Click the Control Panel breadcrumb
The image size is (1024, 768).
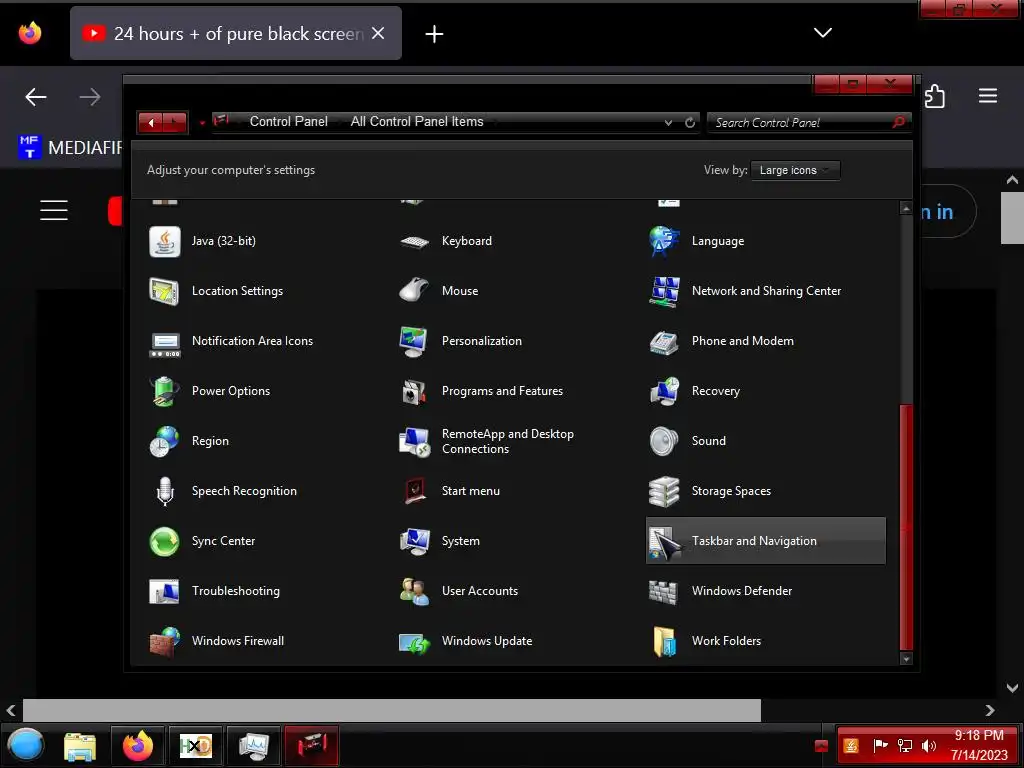coord(289,121)
